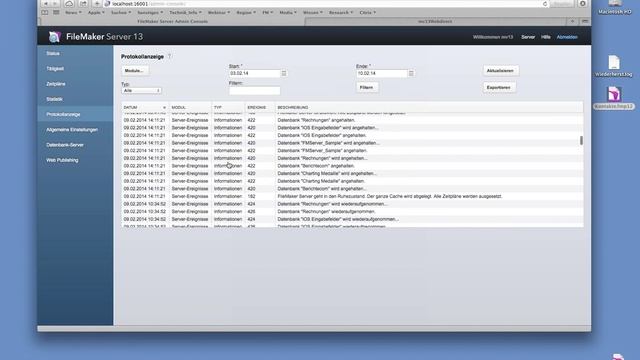Switch to FileMaker Server Admin Console tab
This screenshot has width=640, height=360.
(172, 21)
